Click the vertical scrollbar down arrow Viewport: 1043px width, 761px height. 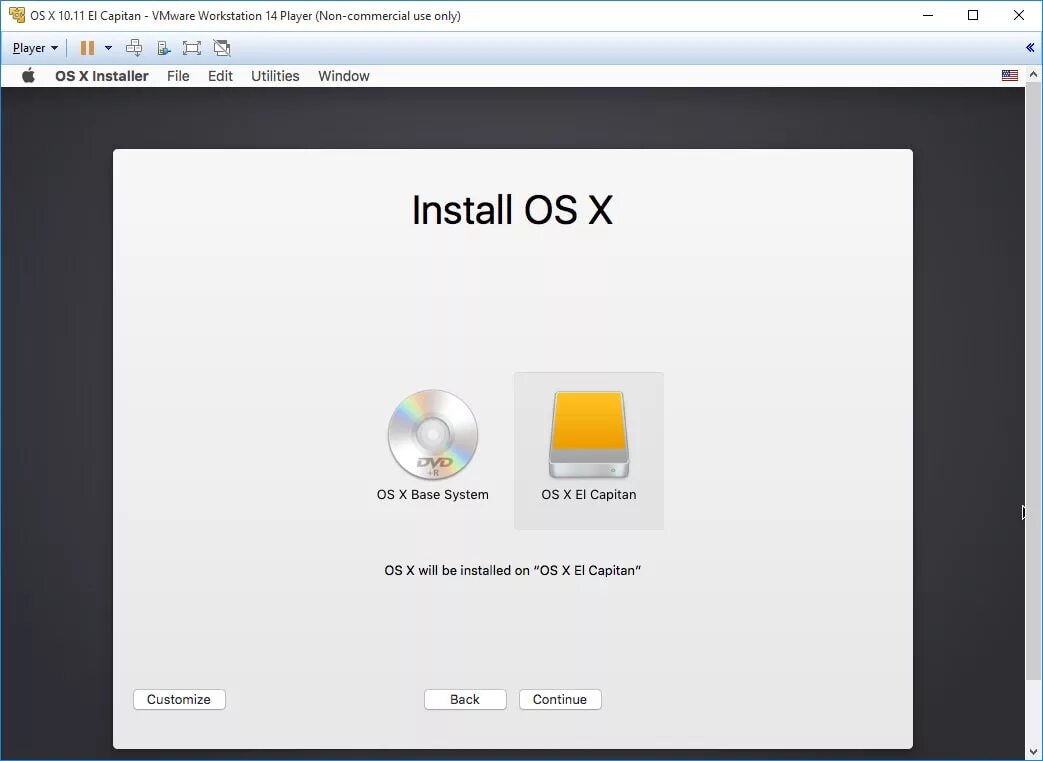(1033, 752)
